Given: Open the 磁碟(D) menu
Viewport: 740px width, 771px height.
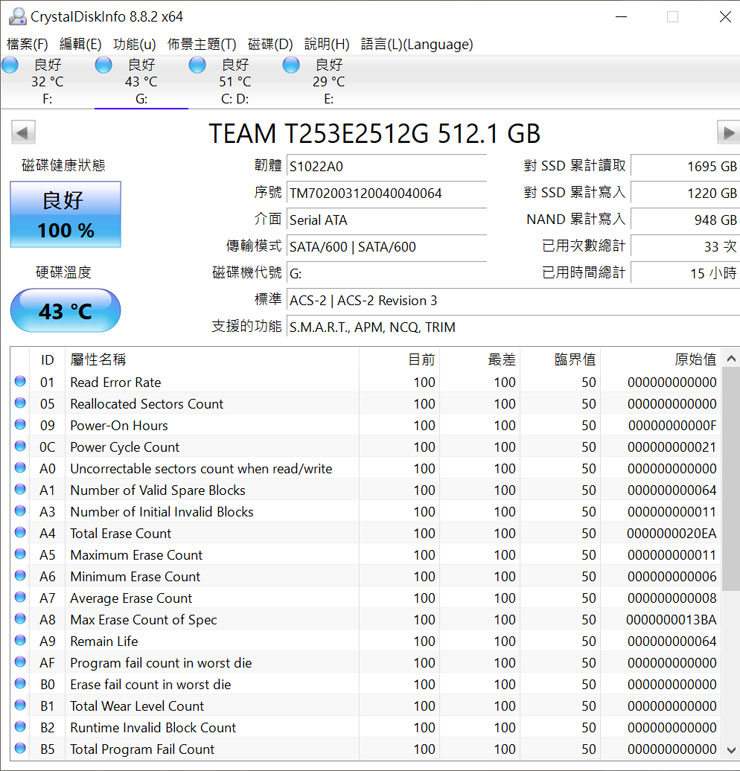Looking at the screenshot, I should click(x=270, y=44).
